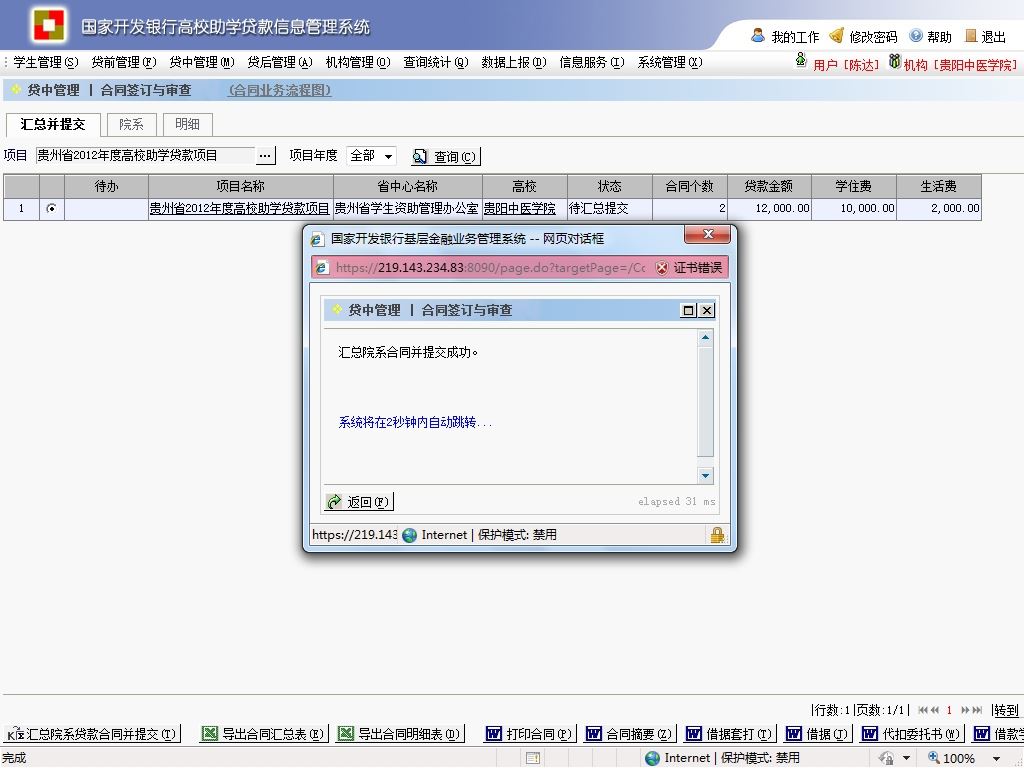Image resolution: width=1024 pixels, height=768 pixels.
Task: Click the Excel icon for 导出合同汇总表
Action: click(210, 734)
